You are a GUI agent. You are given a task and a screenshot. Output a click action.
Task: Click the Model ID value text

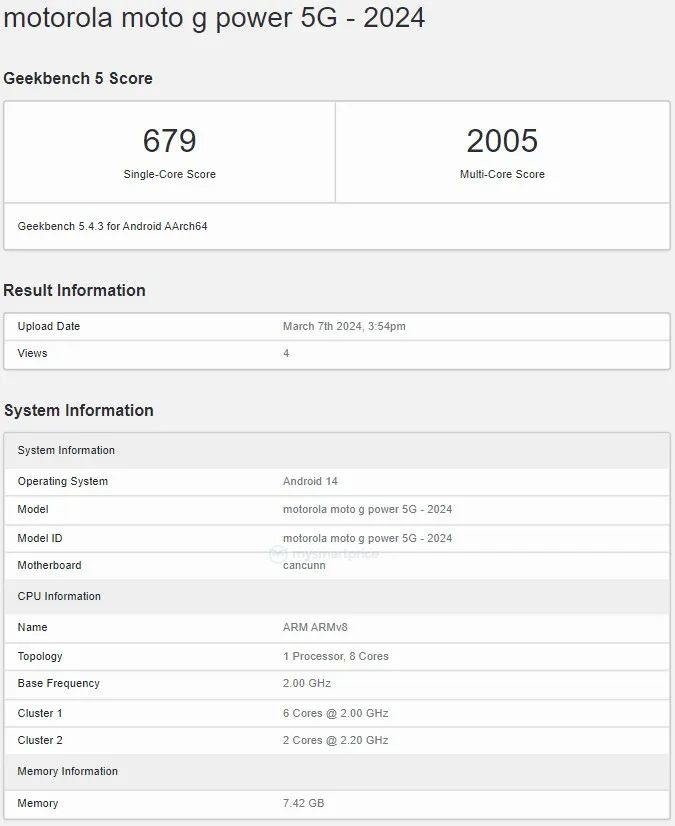point(367,538)
